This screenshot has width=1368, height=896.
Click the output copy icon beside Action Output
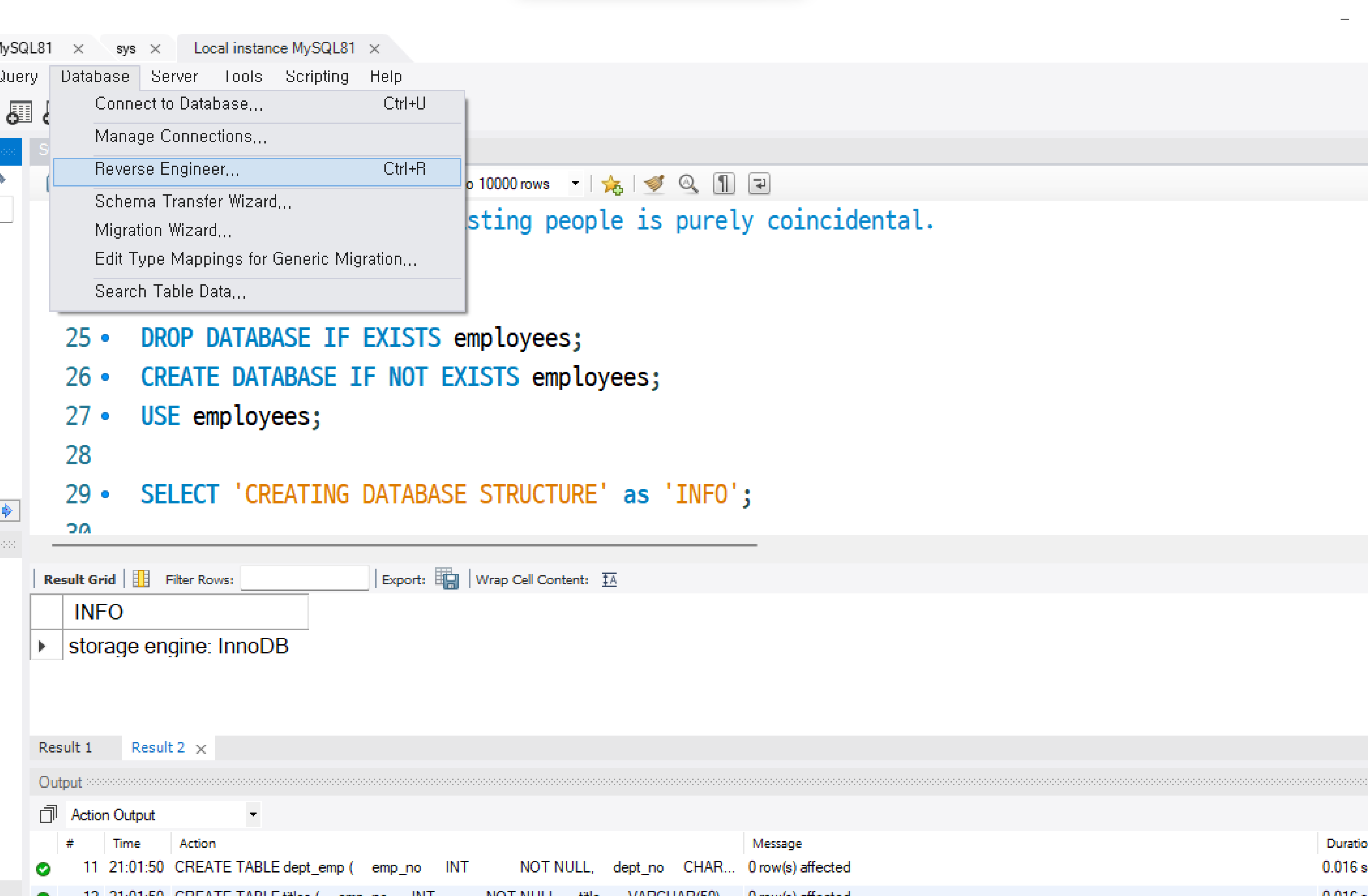tap(48, 814)
